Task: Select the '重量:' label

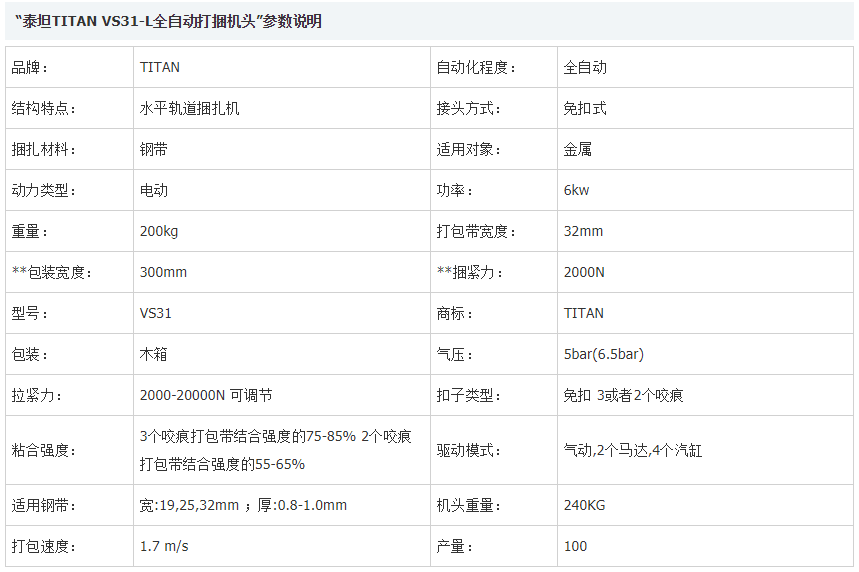Action: pyautogui.click(x=30, y=232)
